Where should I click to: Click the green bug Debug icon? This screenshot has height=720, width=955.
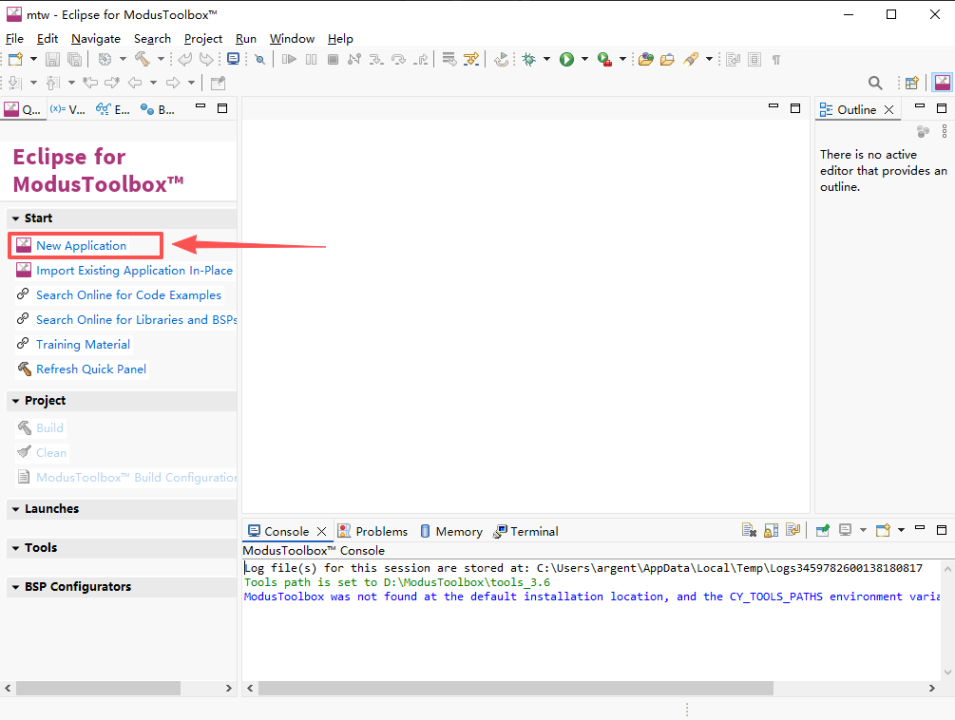pyautogui.click(x=529, y=59)
